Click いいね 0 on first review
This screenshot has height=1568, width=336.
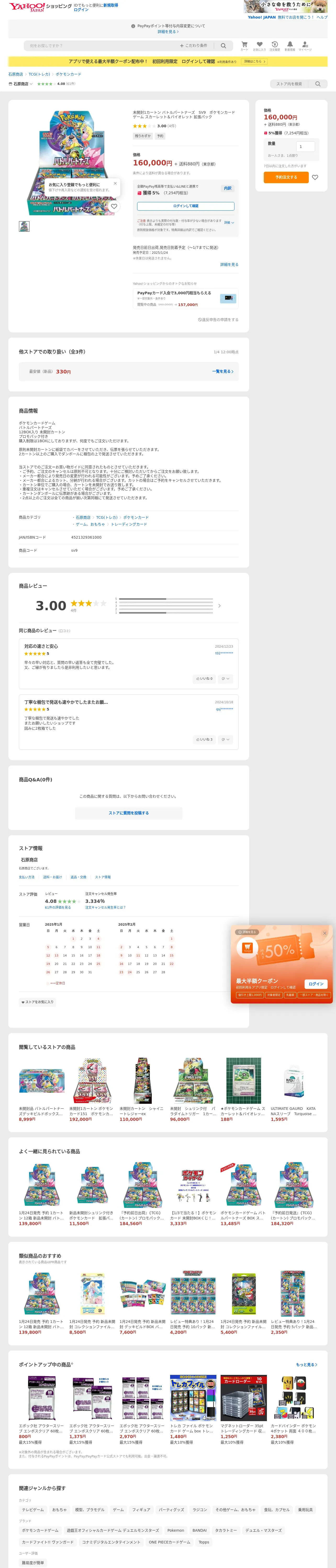point(204,679)
